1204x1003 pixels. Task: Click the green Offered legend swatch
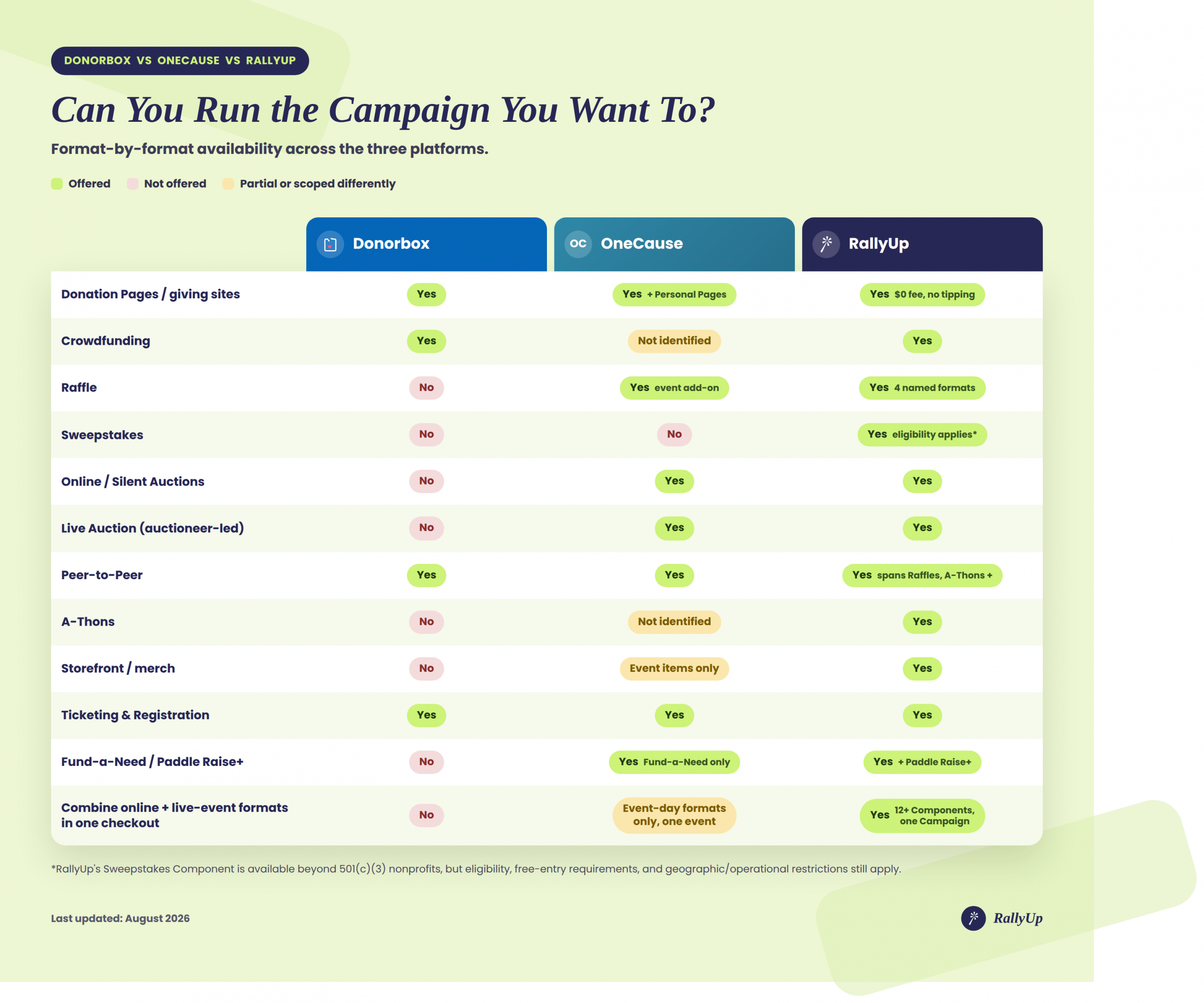pos(57,183)
